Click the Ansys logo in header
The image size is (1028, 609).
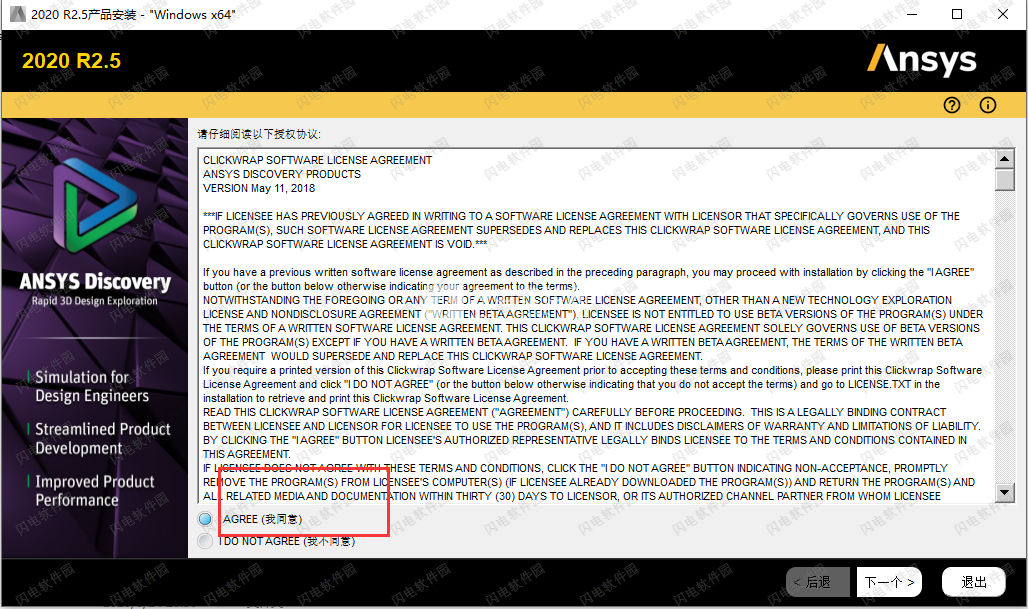coord(921,60)
